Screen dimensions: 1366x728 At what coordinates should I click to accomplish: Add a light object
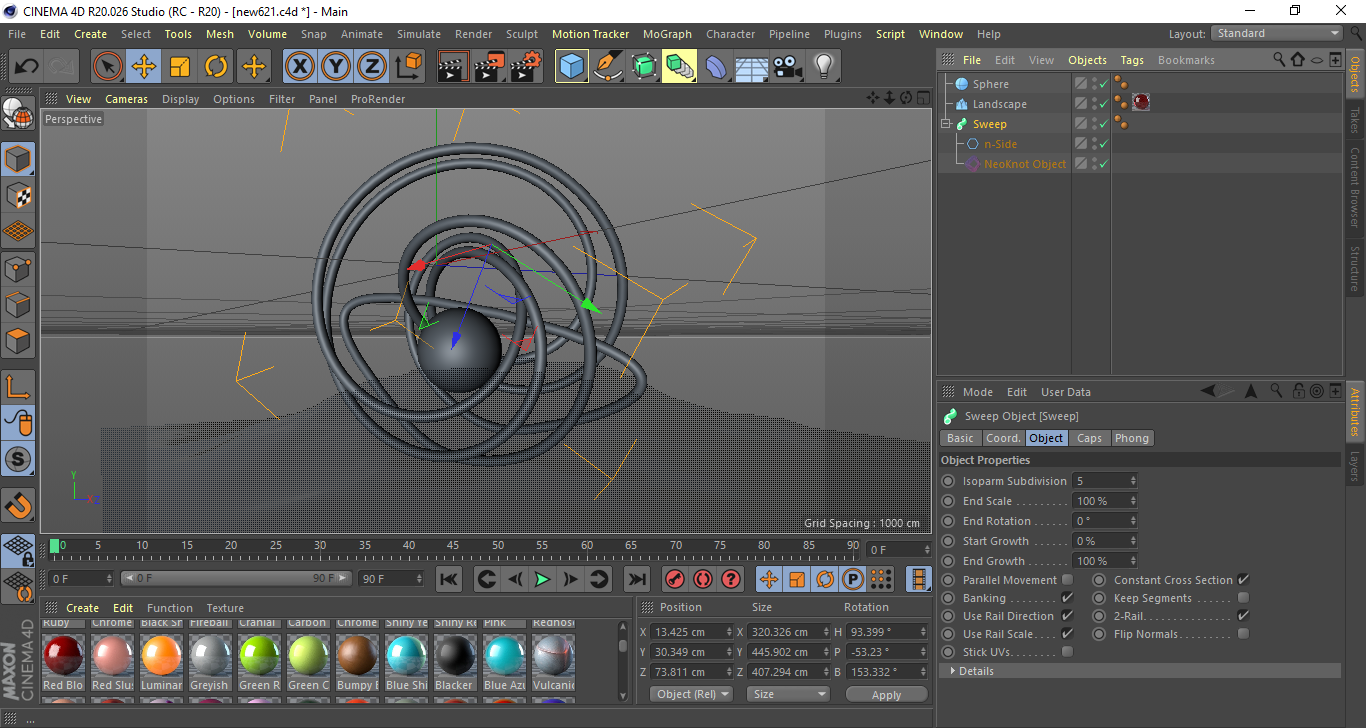click(x=823, y=67)
